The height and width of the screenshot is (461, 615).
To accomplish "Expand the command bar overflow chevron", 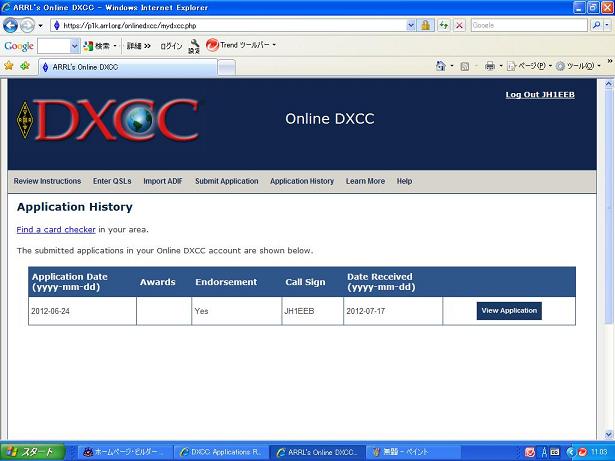I will click(x=610, y=61).
